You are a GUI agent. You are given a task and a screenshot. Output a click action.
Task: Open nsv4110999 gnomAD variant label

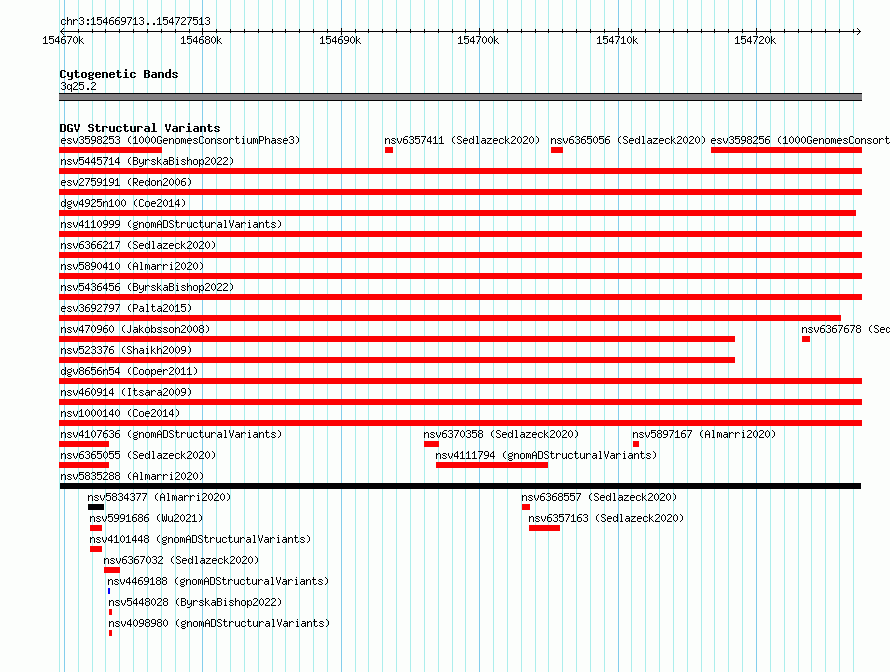[171, 224]
